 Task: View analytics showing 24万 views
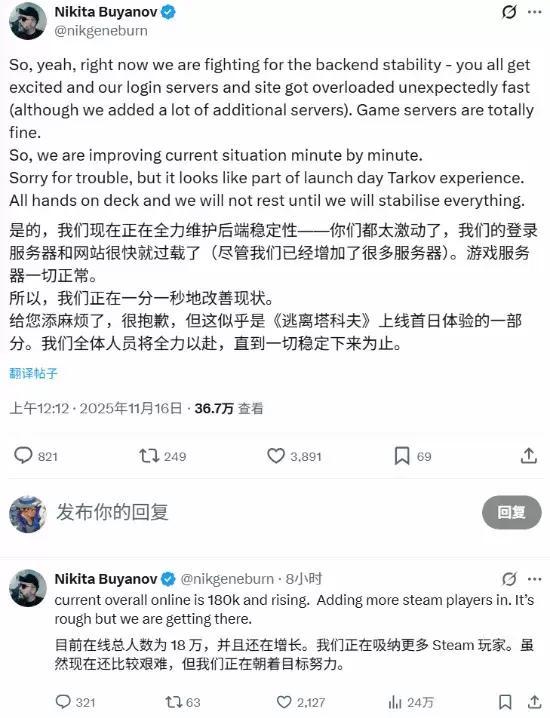pyautogui.click(x=410, y=702)
